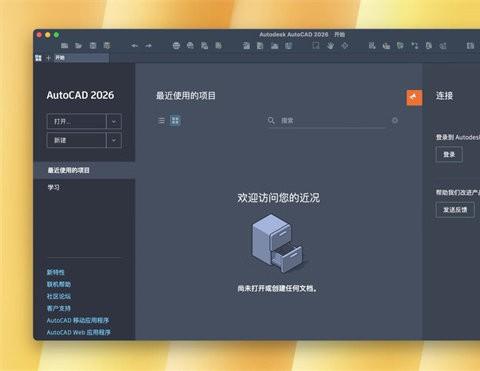Click the plus icon to add a new tab
The image size is (480, 371).
point(48,58)
